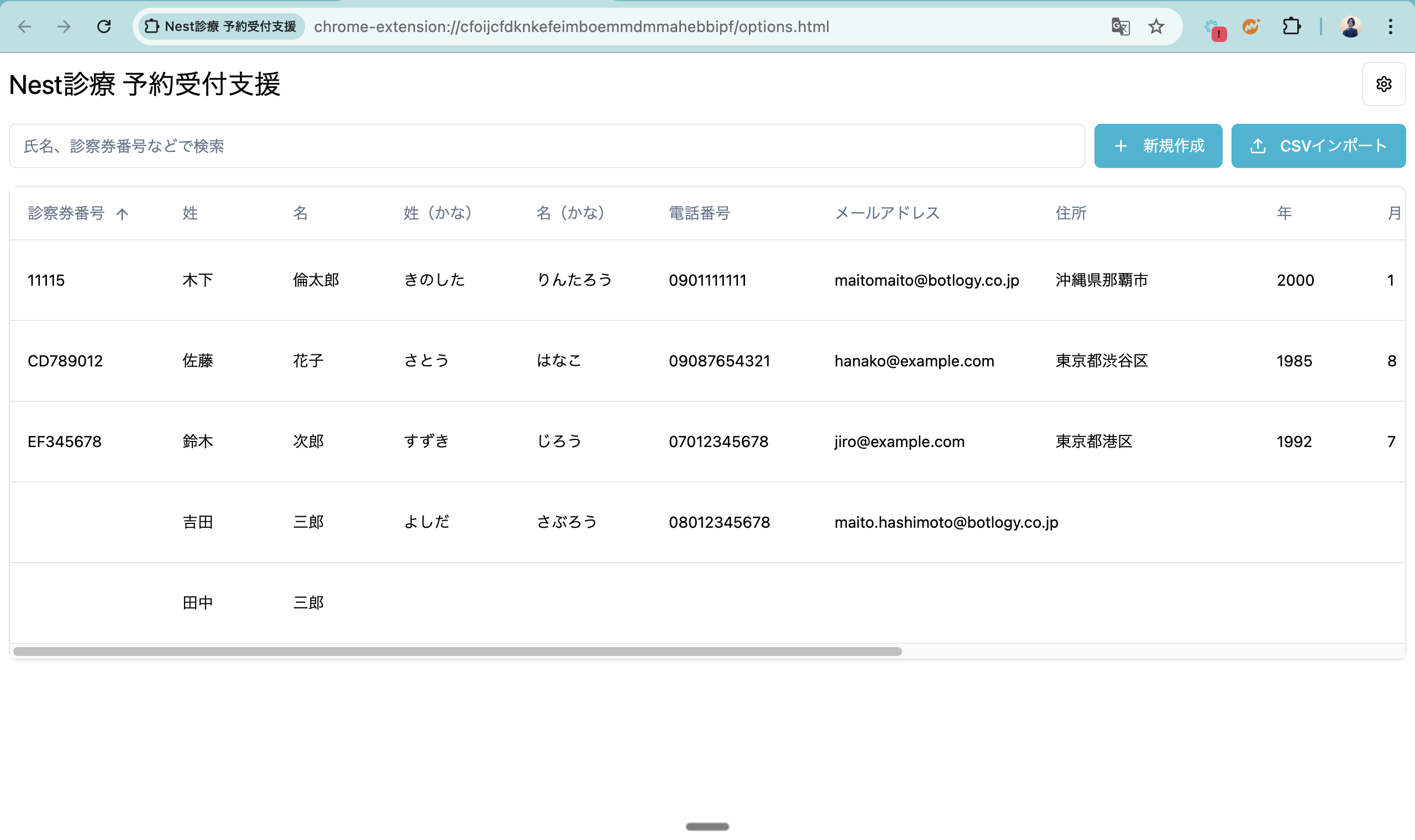This screenshot has width=1415, height=840.
Task: Sort by 電話番号 column header
Action: [x=699, y=213]
